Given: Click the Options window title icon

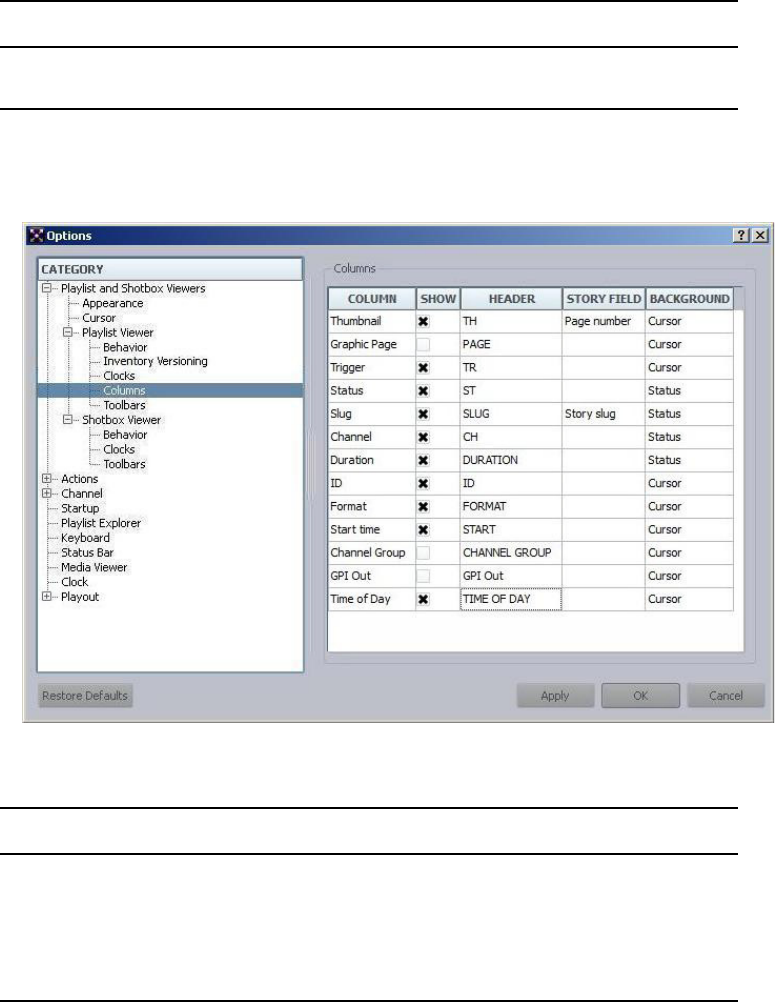Looking at the screenshot, I should (36, 235).
